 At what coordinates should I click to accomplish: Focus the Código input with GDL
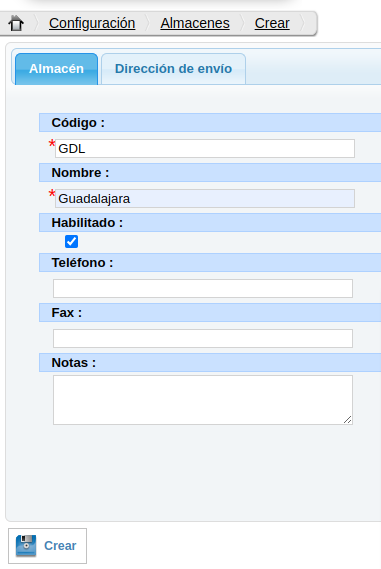(205, 148)
